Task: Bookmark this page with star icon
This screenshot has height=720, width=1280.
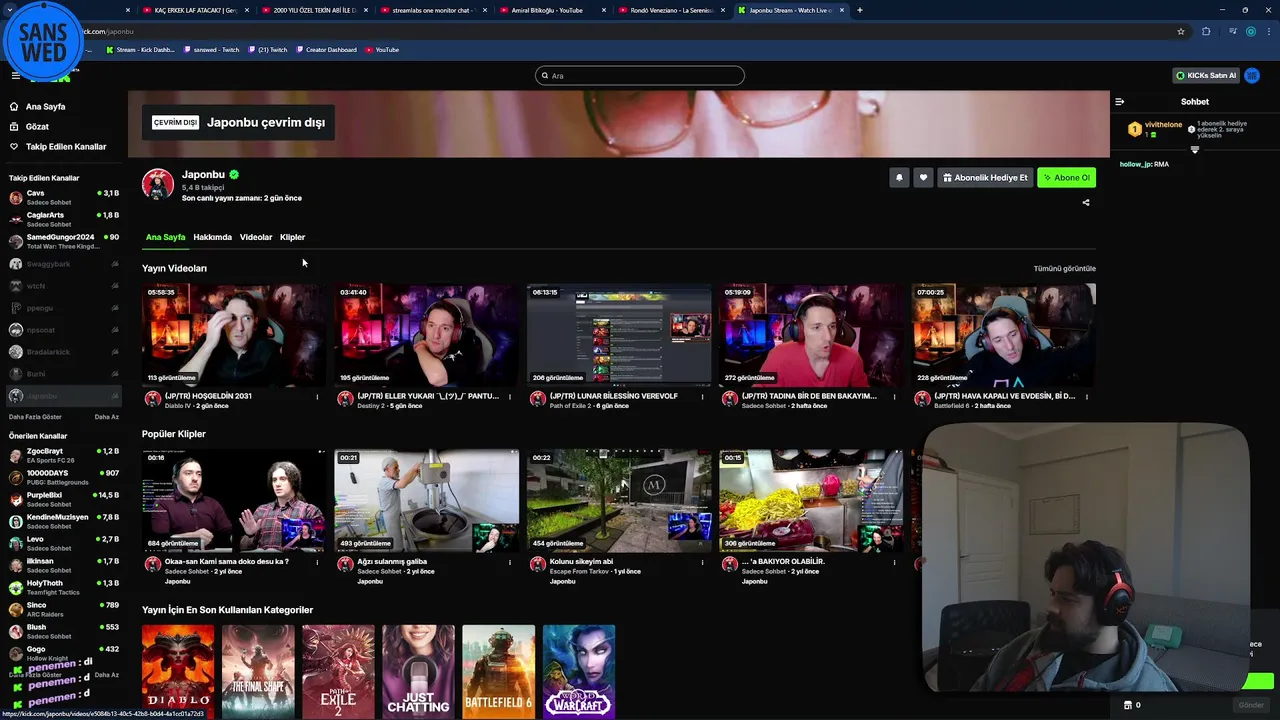Action: coord(1181,31)
